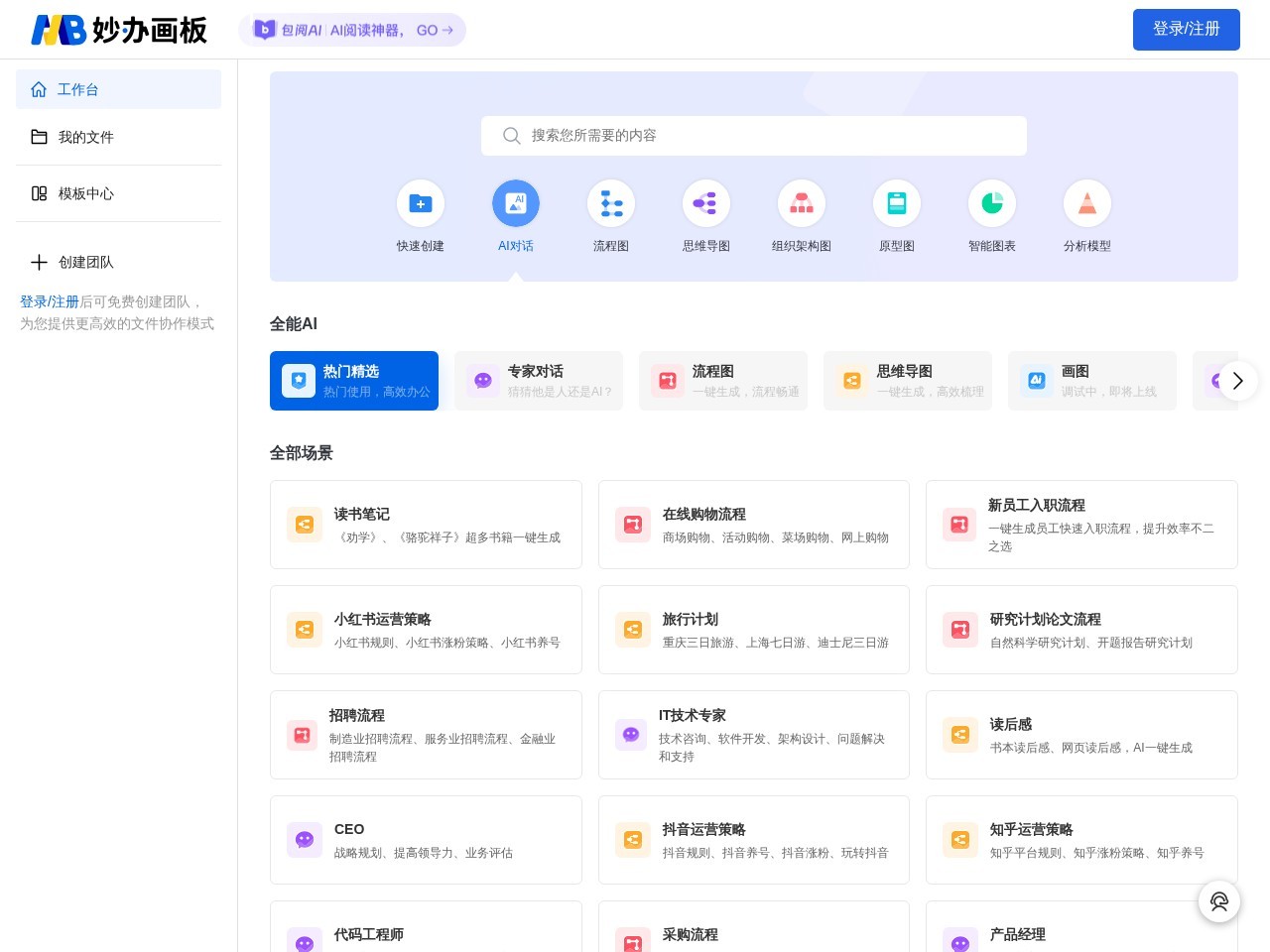The height and width of the screenshot is (952, 1270).
Task: Click the 小红书运营策略 card icon
Action: tap(305, 630)
